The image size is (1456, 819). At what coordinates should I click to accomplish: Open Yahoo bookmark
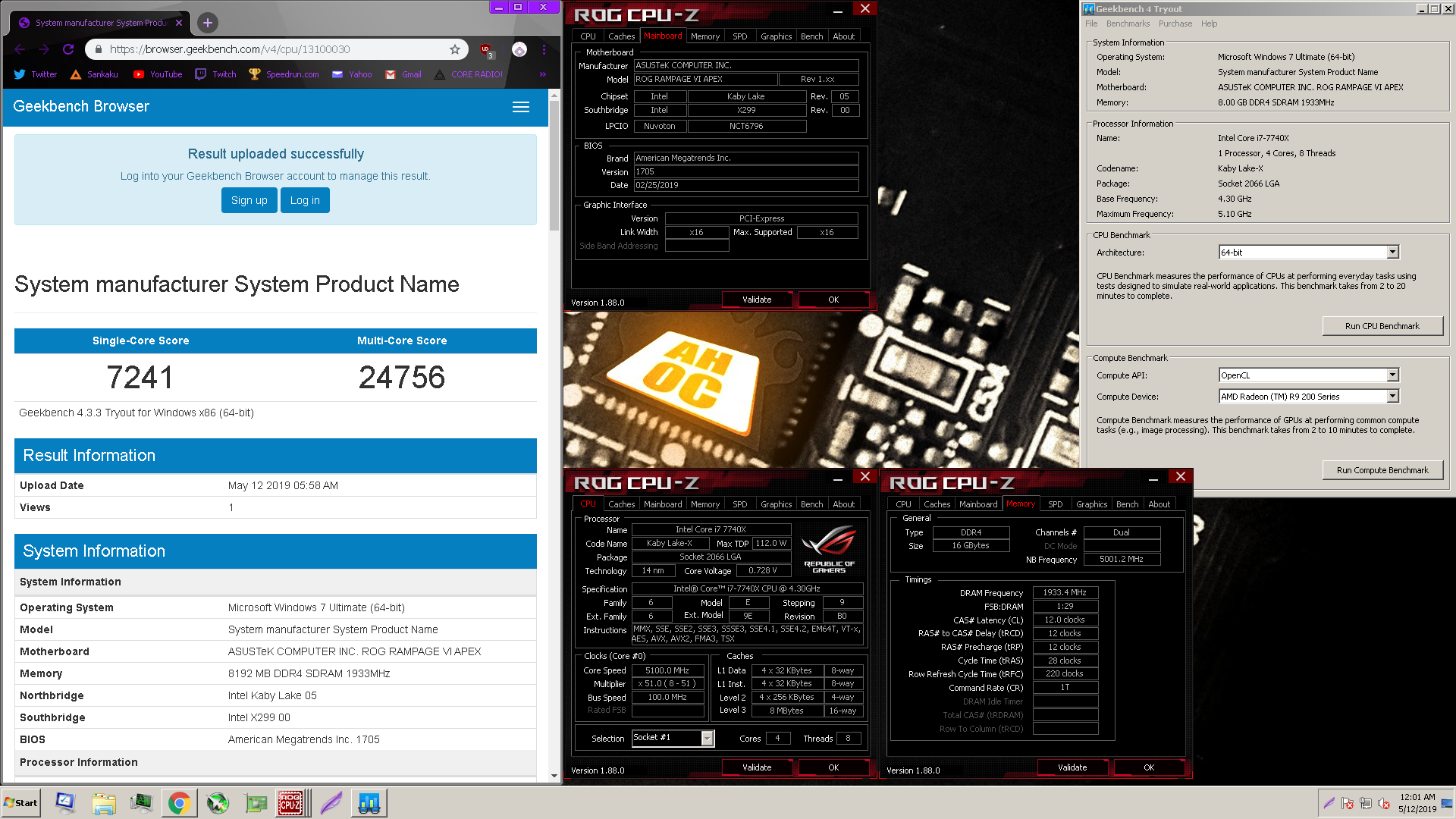[352, 74]
